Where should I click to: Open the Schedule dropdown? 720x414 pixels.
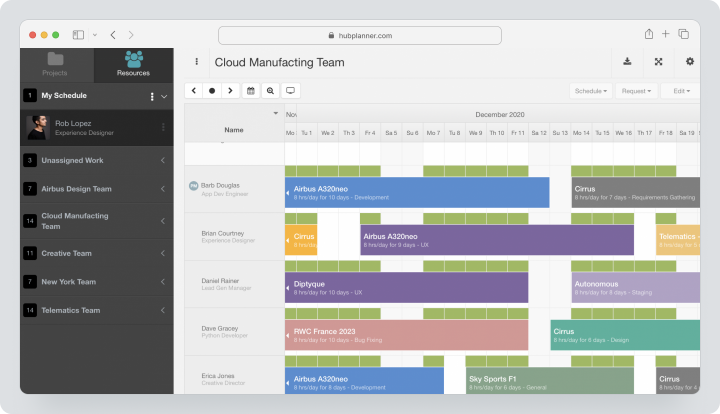coord(591,91)
